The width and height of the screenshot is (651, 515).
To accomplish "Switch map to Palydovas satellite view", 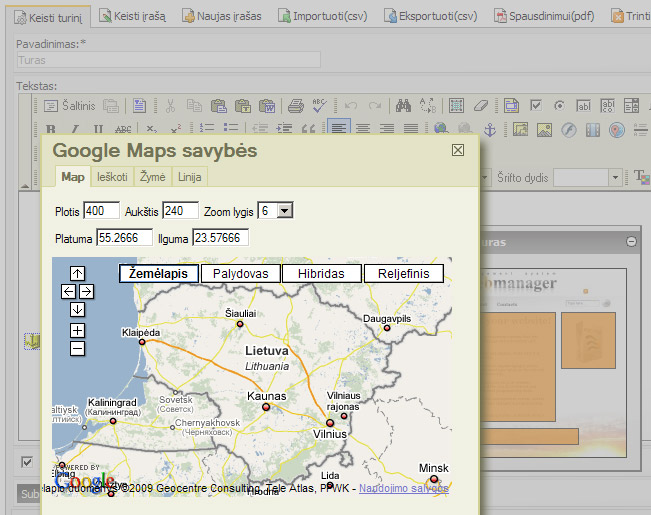I will point(241,274).
